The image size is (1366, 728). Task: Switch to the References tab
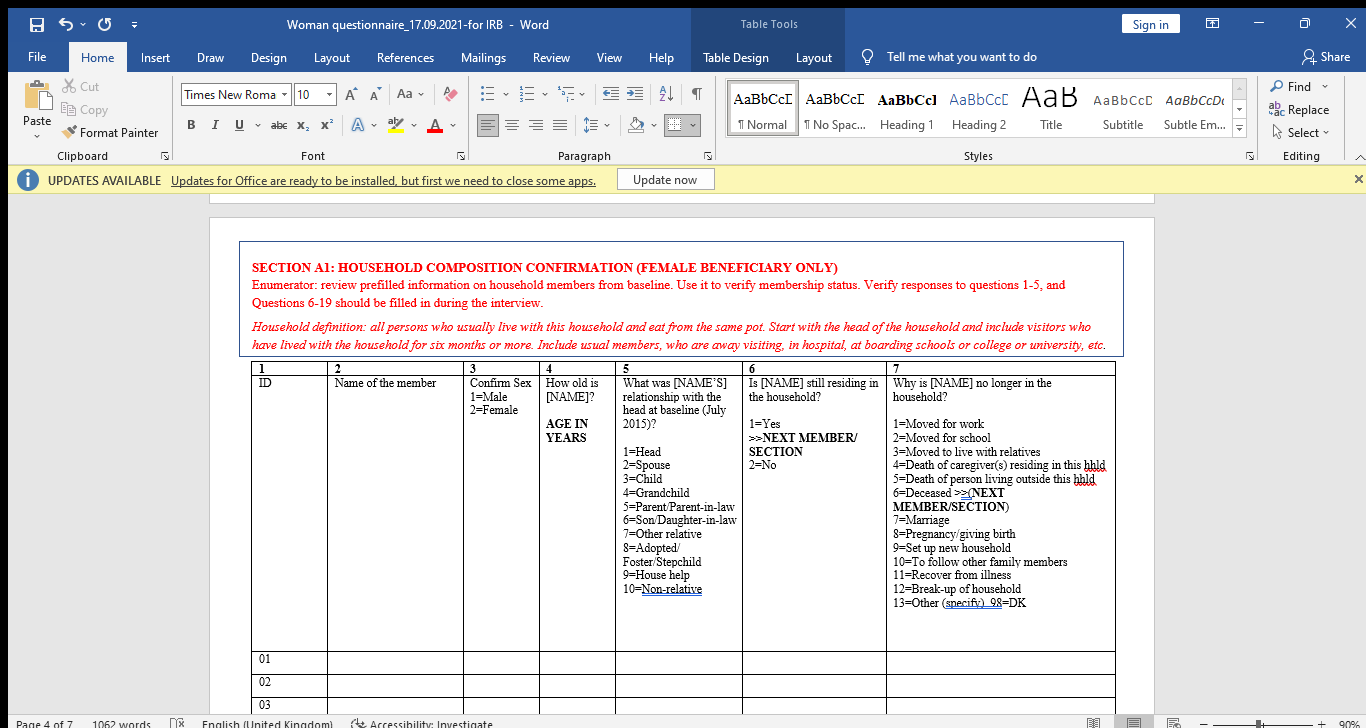tap(405, 57)
